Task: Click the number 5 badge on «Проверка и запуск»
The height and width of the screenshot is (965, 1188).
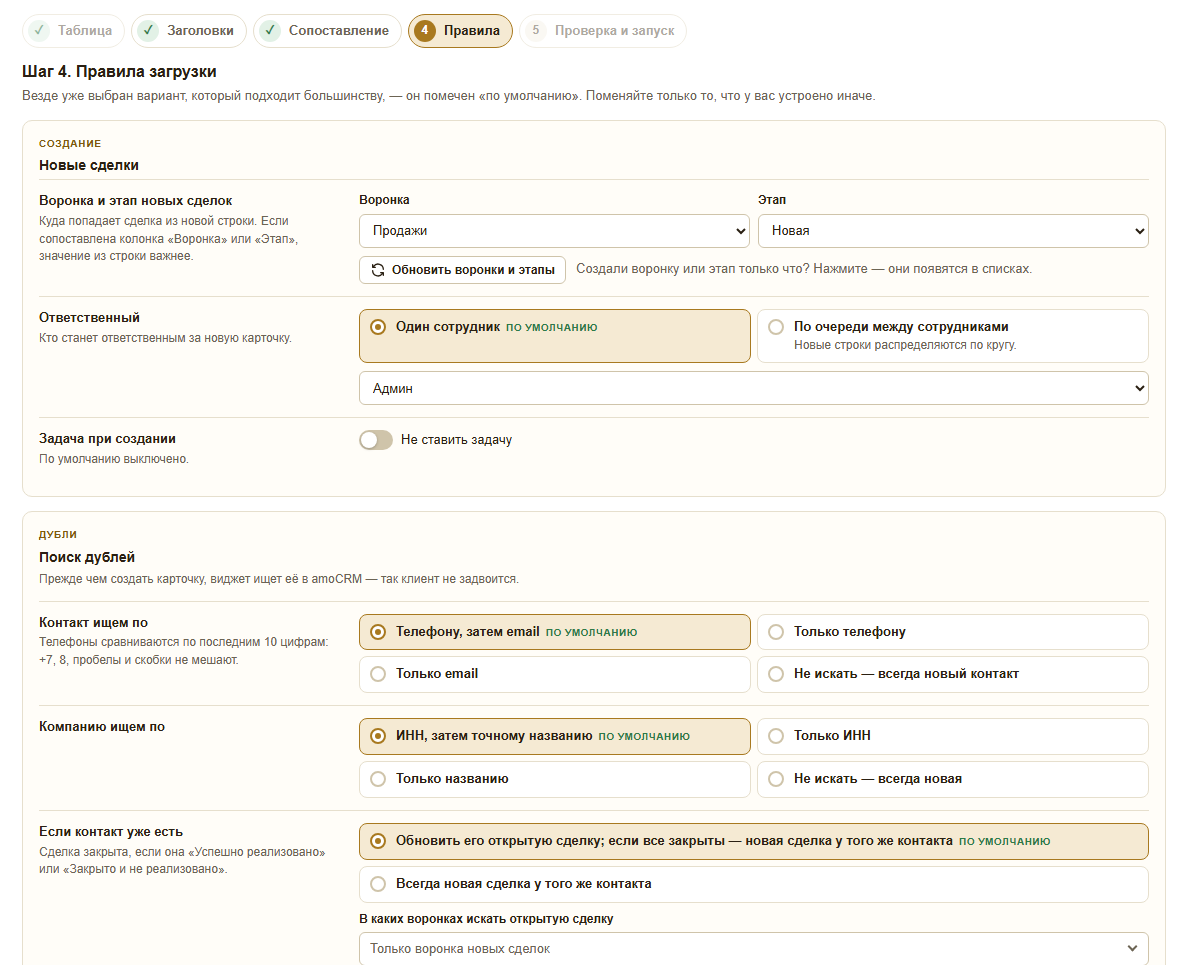Action: (x=536, y=30)
